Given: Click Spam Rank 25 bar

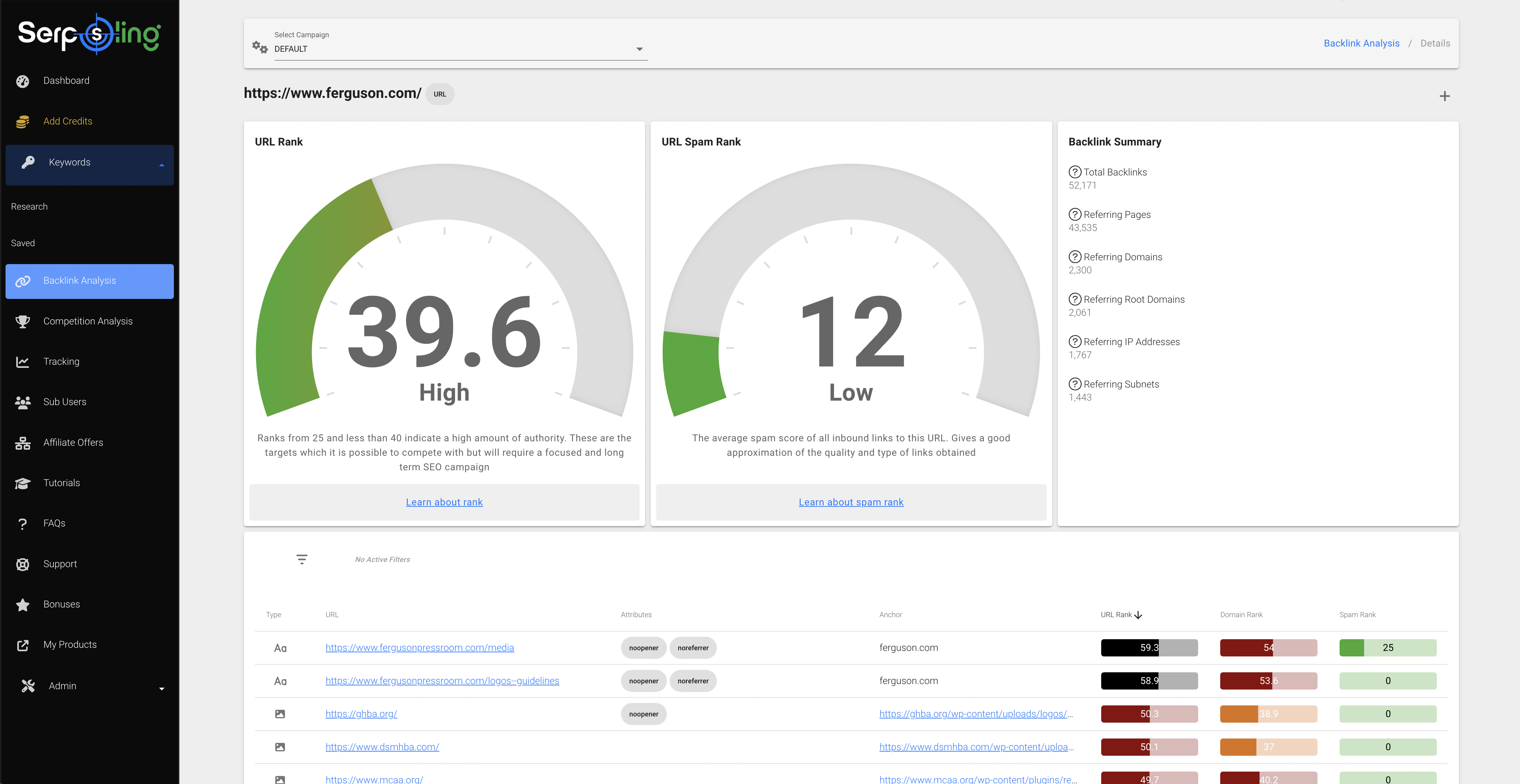Looking at the screenshot, I should (x=1388, y=648).
